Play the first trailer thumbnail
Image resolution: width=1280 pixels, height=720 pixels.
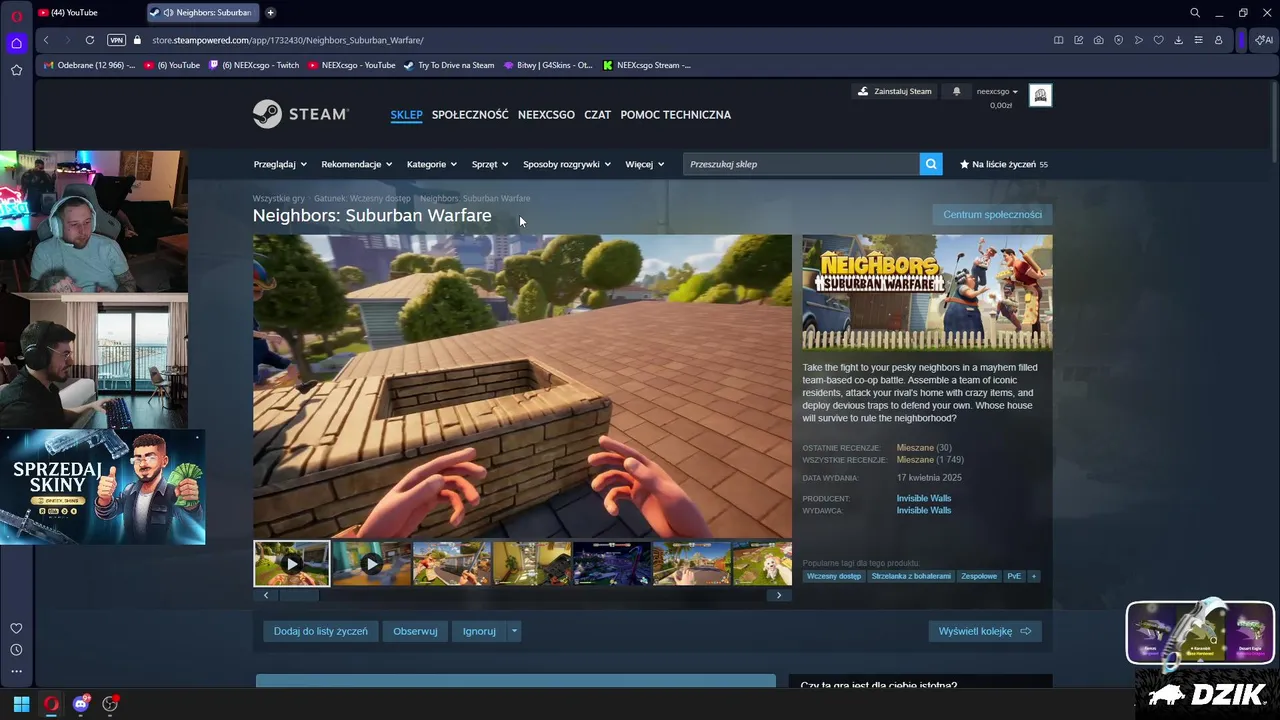pos(291,564)
